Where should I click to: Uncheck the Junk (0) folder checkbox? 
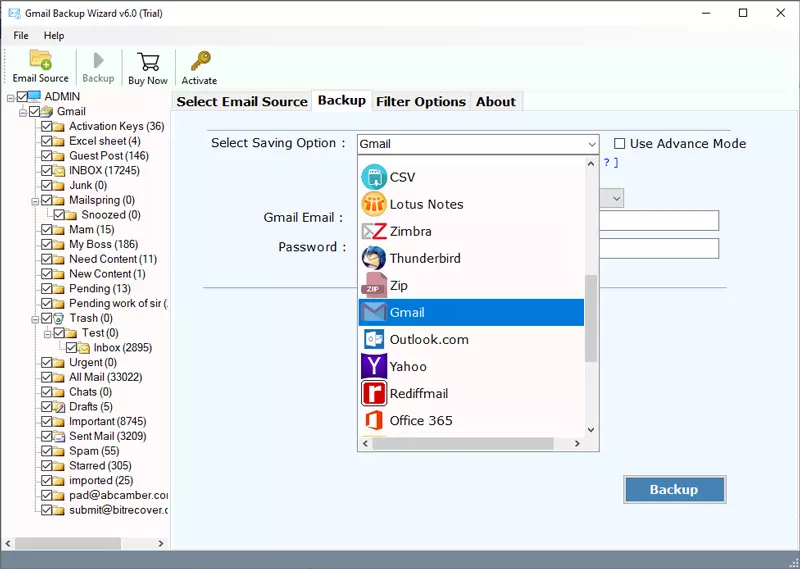coord(46,185)
